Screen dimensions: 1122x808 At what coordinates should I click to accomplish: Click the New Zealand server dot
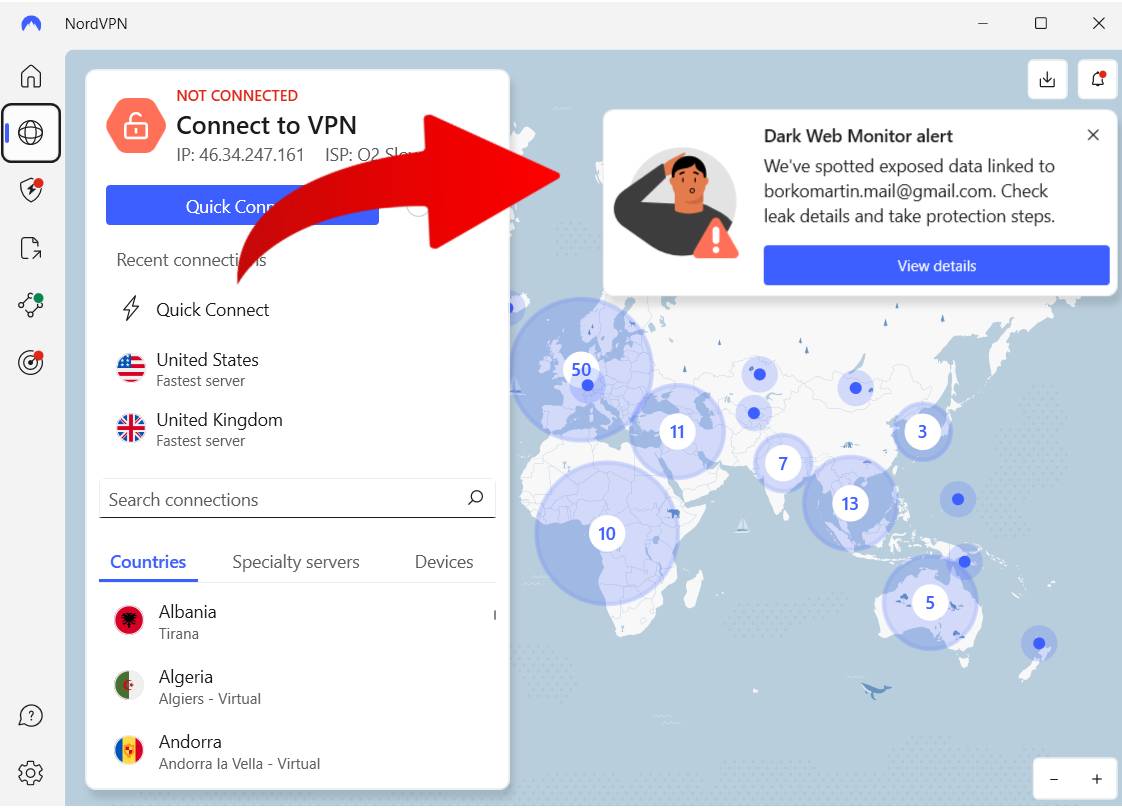coord(1039,643)
